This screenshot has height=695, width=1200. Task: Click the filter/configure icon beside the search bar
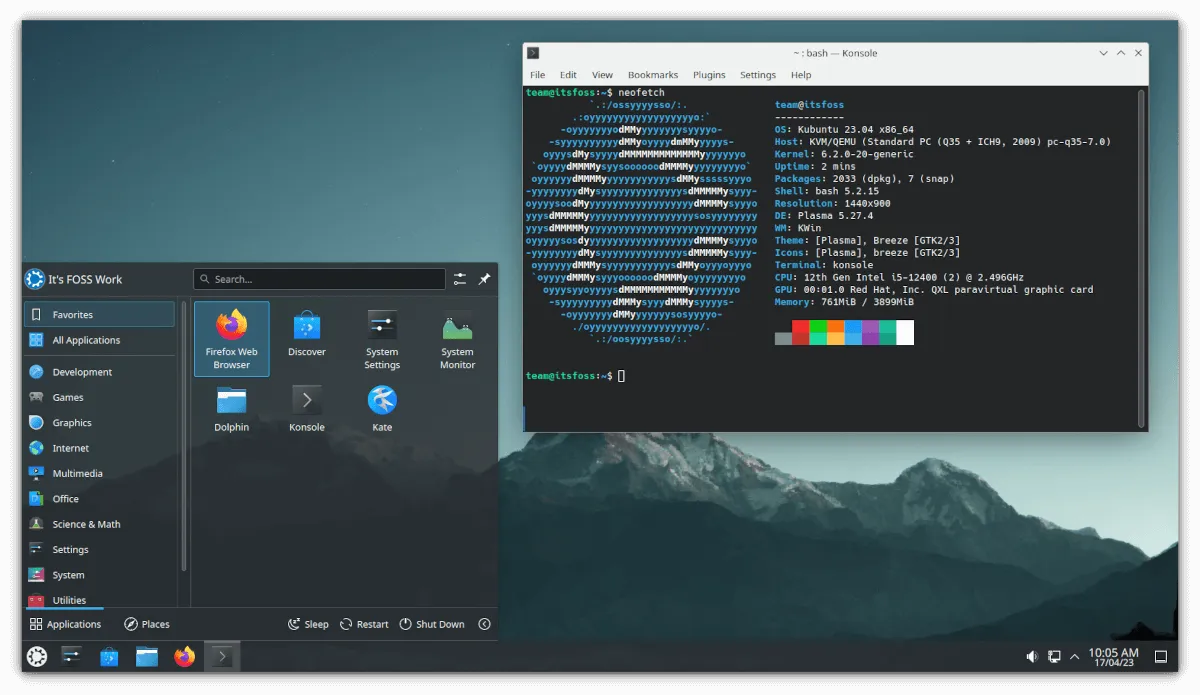pyautogui.click(x=460, y=279)
